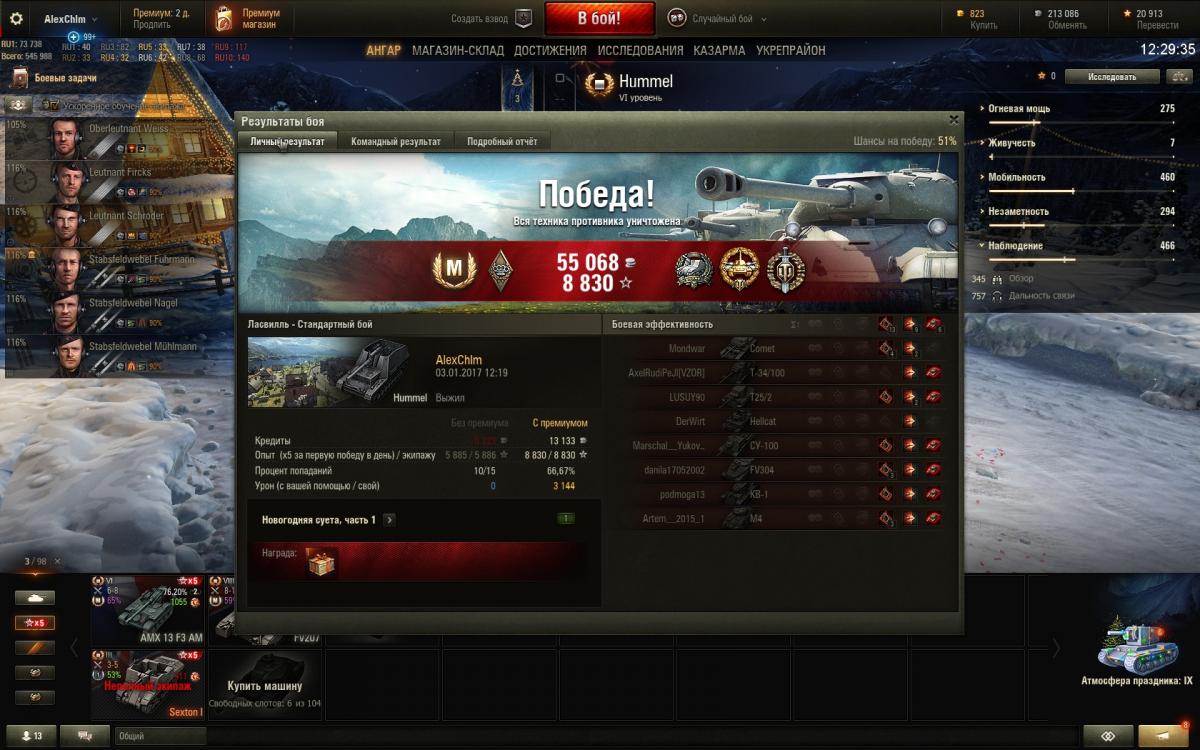1200x750 pixels.
Task: Toggle the checkbox next to Hummel title
Action: tap(561, 78)
